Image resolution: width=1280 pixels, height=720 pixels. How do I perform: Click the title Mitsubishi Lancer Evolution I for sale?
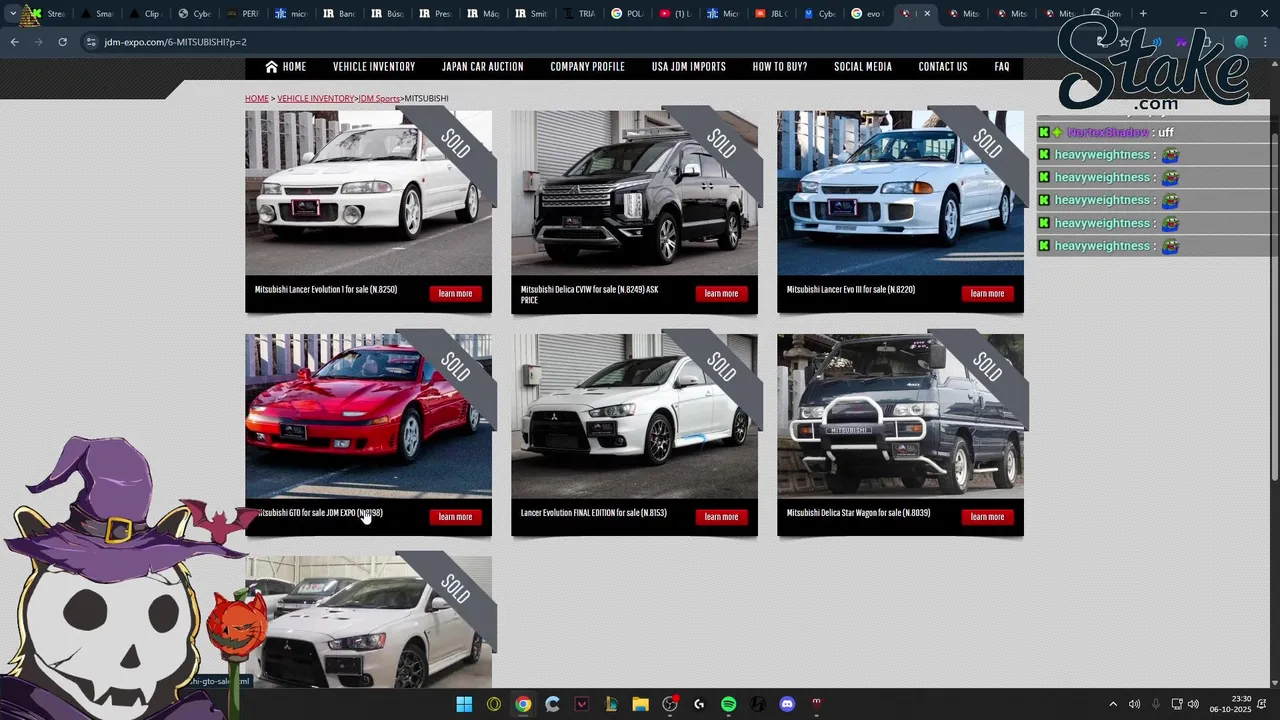326,290
